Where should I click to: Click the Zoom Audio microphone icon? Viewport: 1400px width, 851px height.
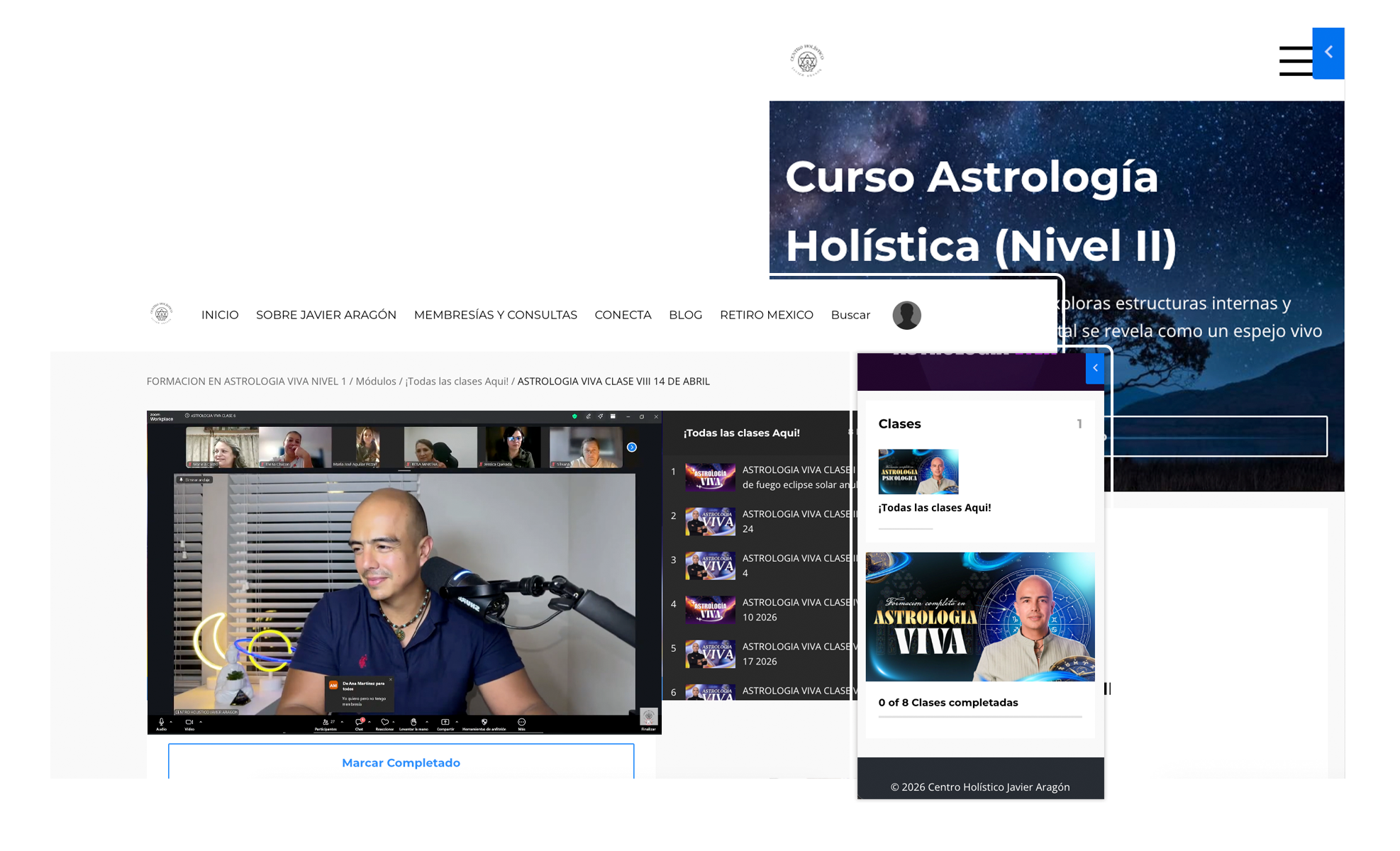coord(161,722)
